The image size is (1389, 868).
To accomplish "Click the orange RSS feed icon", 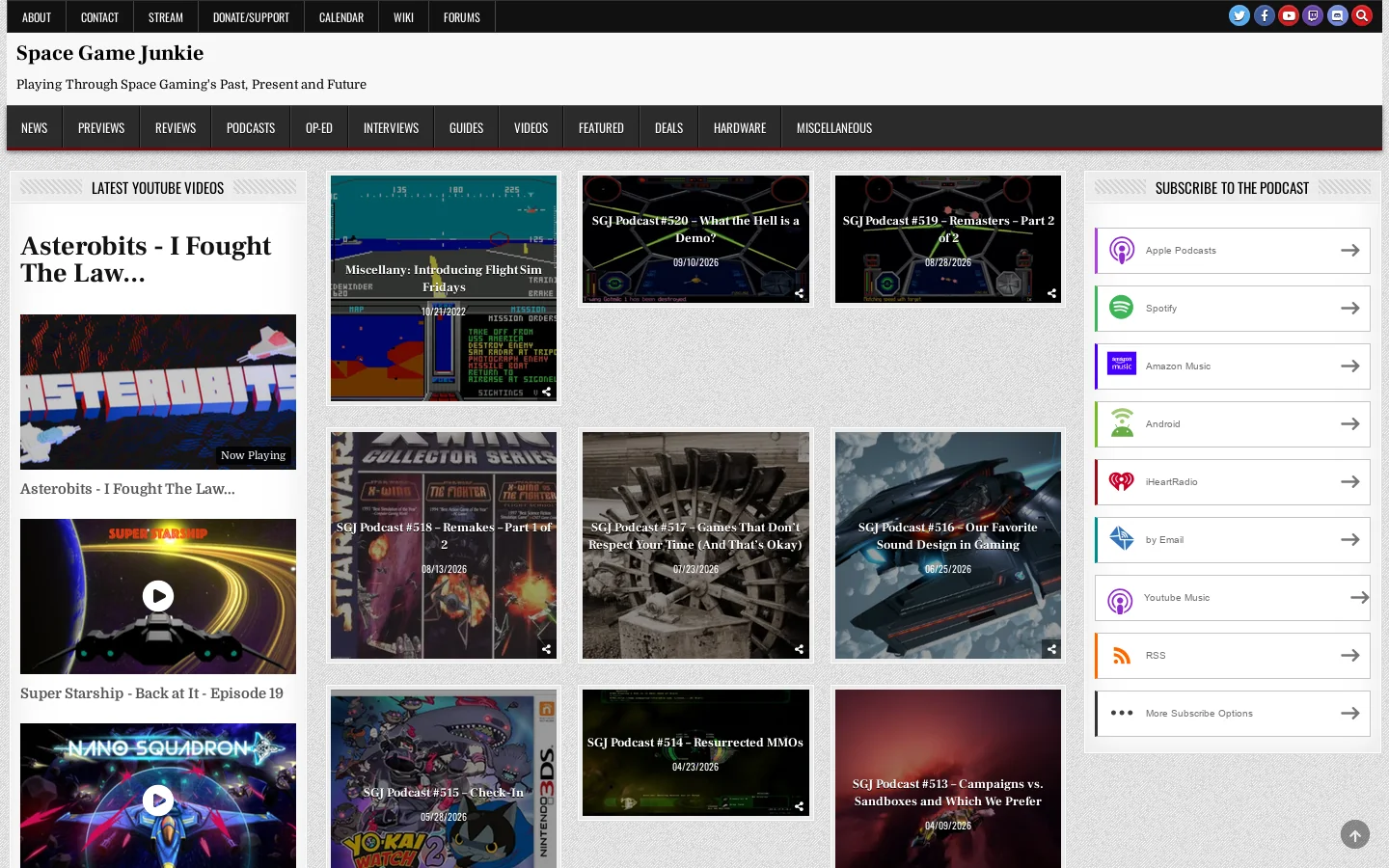I will point(1121,656).
